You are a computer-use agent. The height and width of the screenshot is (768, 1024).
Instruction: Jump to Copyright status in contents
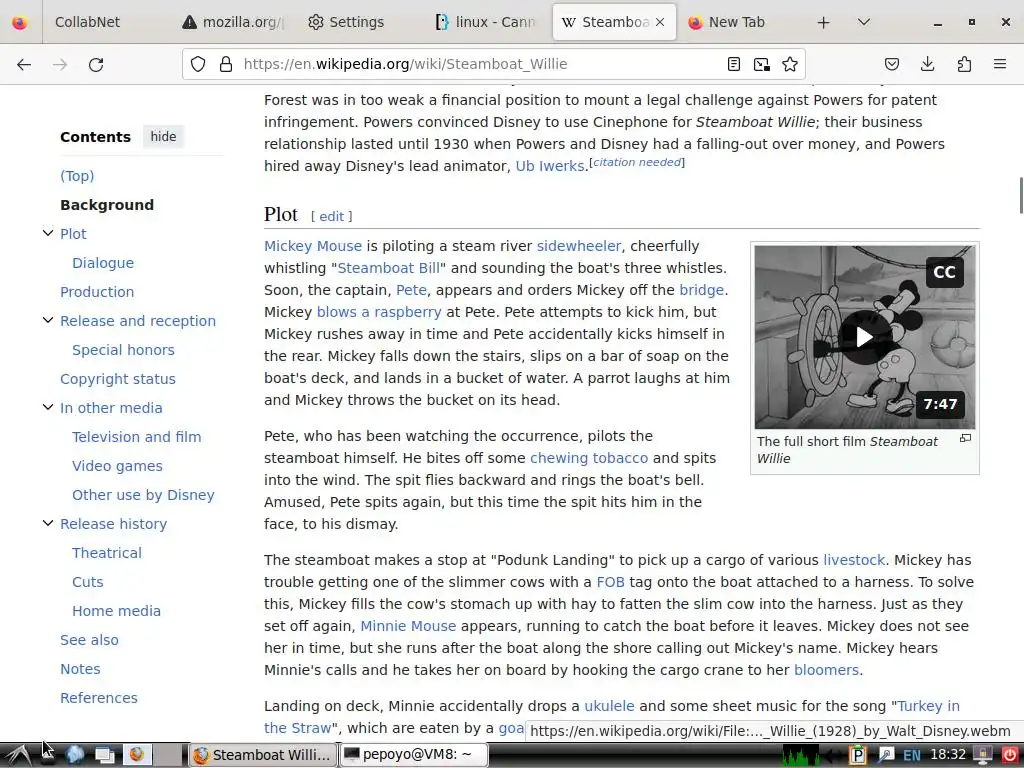tap(118, 379)
